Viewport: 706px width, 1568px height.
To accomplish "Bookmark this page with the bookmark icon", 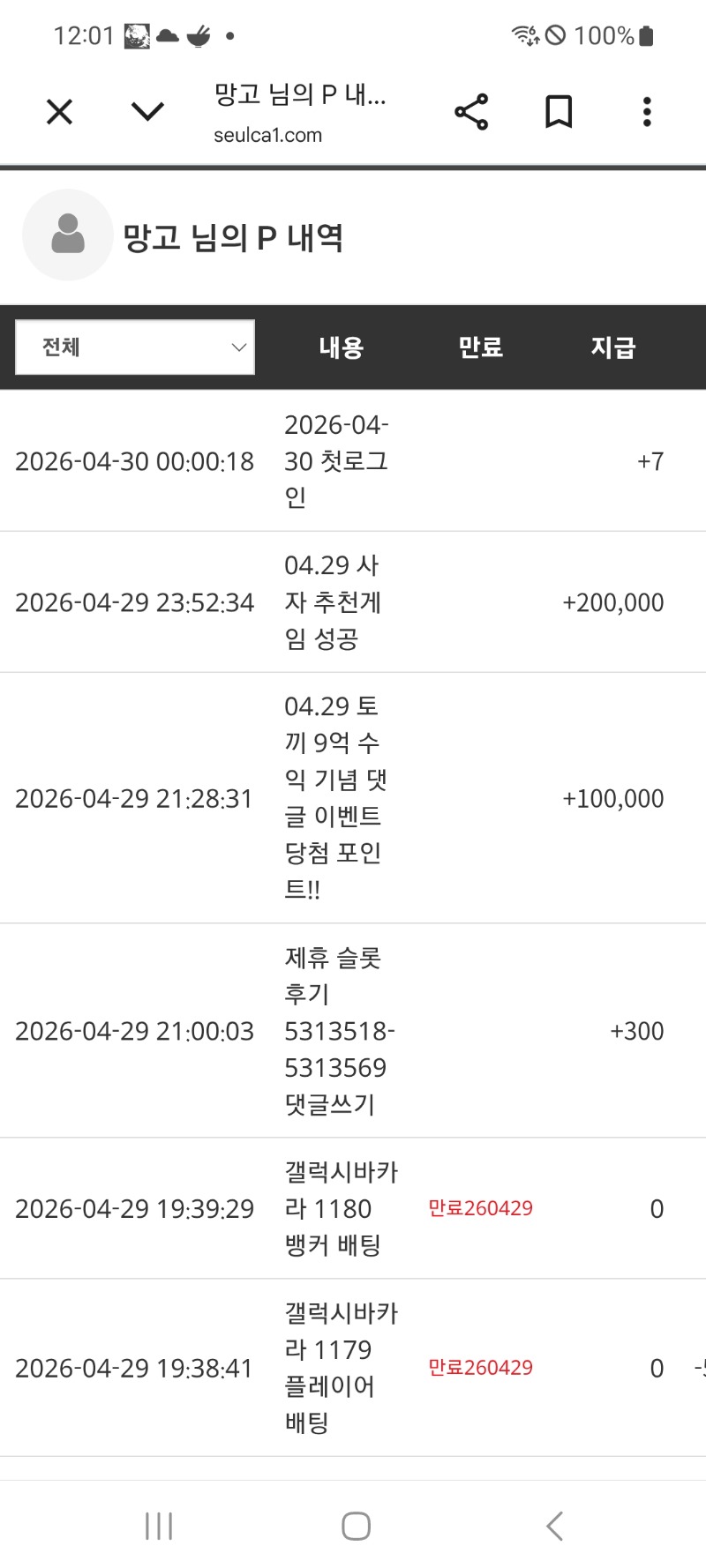I will [x=559, y=112].
